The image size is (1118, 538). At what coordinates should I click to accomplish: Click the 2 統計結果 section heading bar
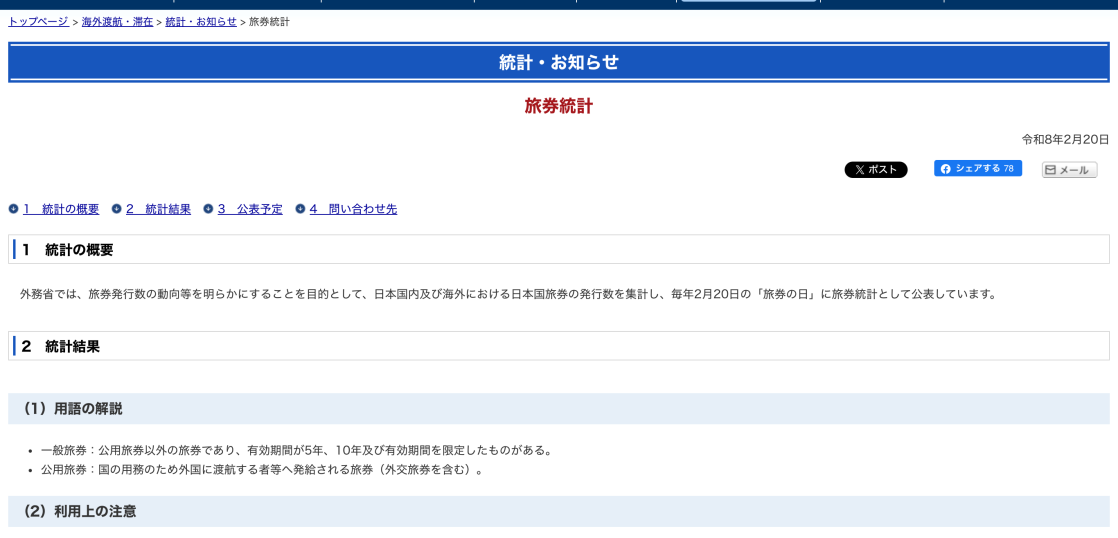click(558, 346)
